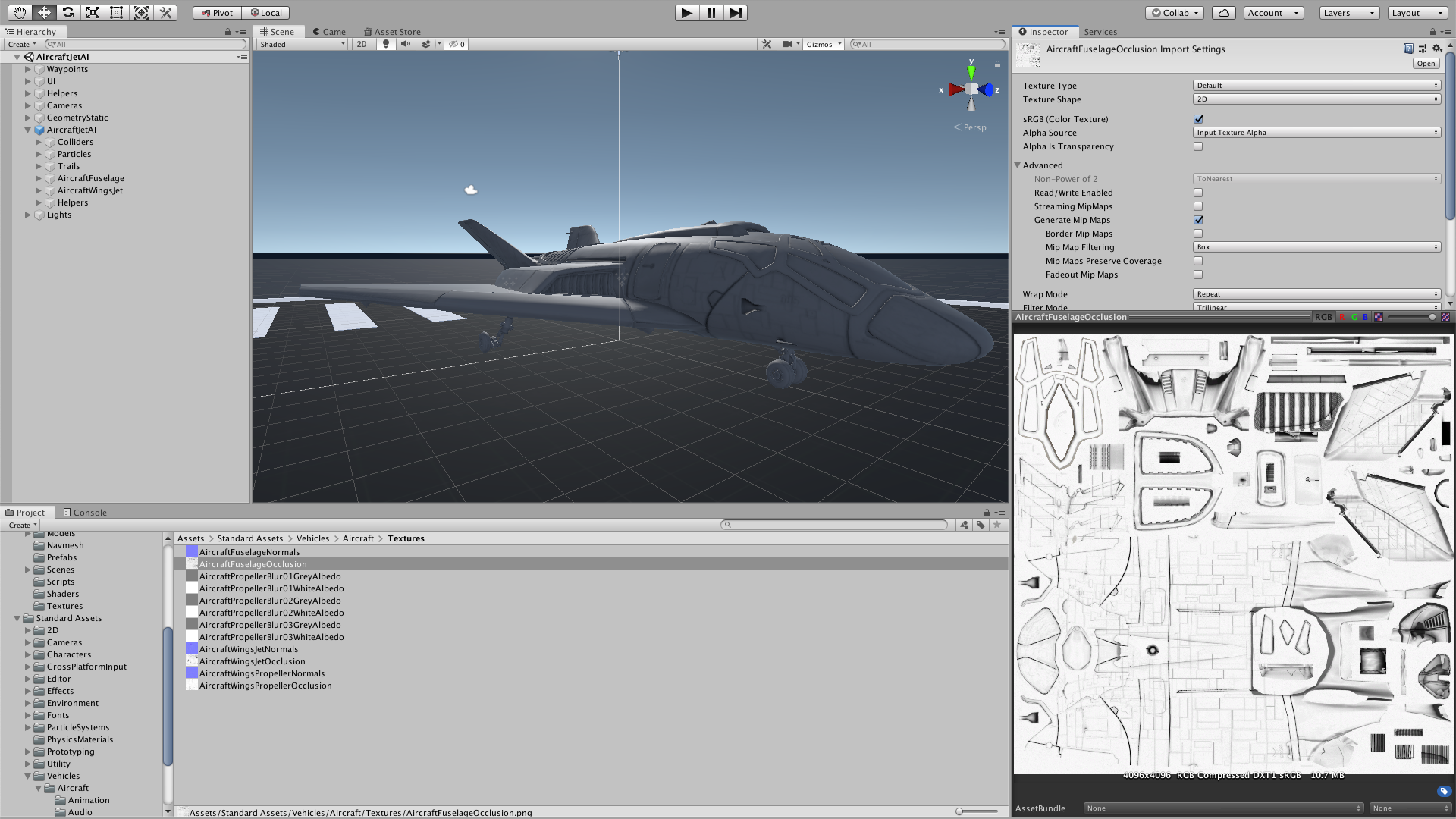
Task: Open the Texture Type dropdown
Action: [1316, 85]
